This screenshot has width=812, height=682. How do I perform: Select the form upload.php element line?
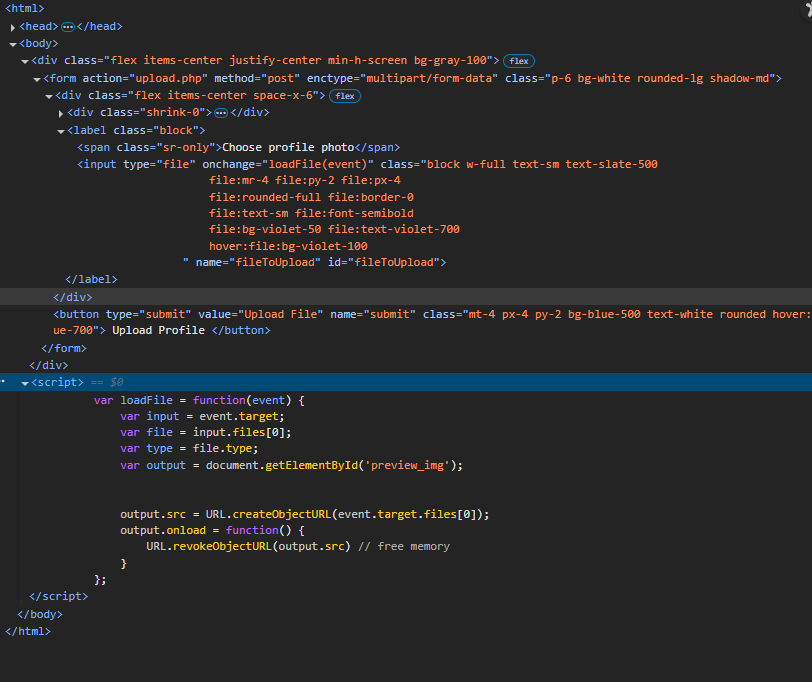[x=412, y=78]
